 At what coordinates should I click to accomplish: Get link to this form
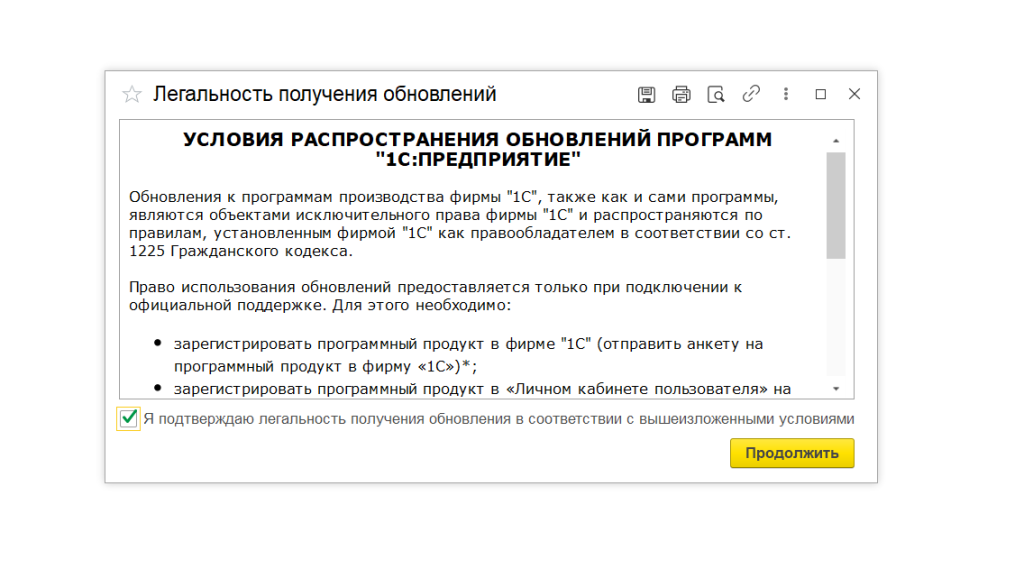751,94
